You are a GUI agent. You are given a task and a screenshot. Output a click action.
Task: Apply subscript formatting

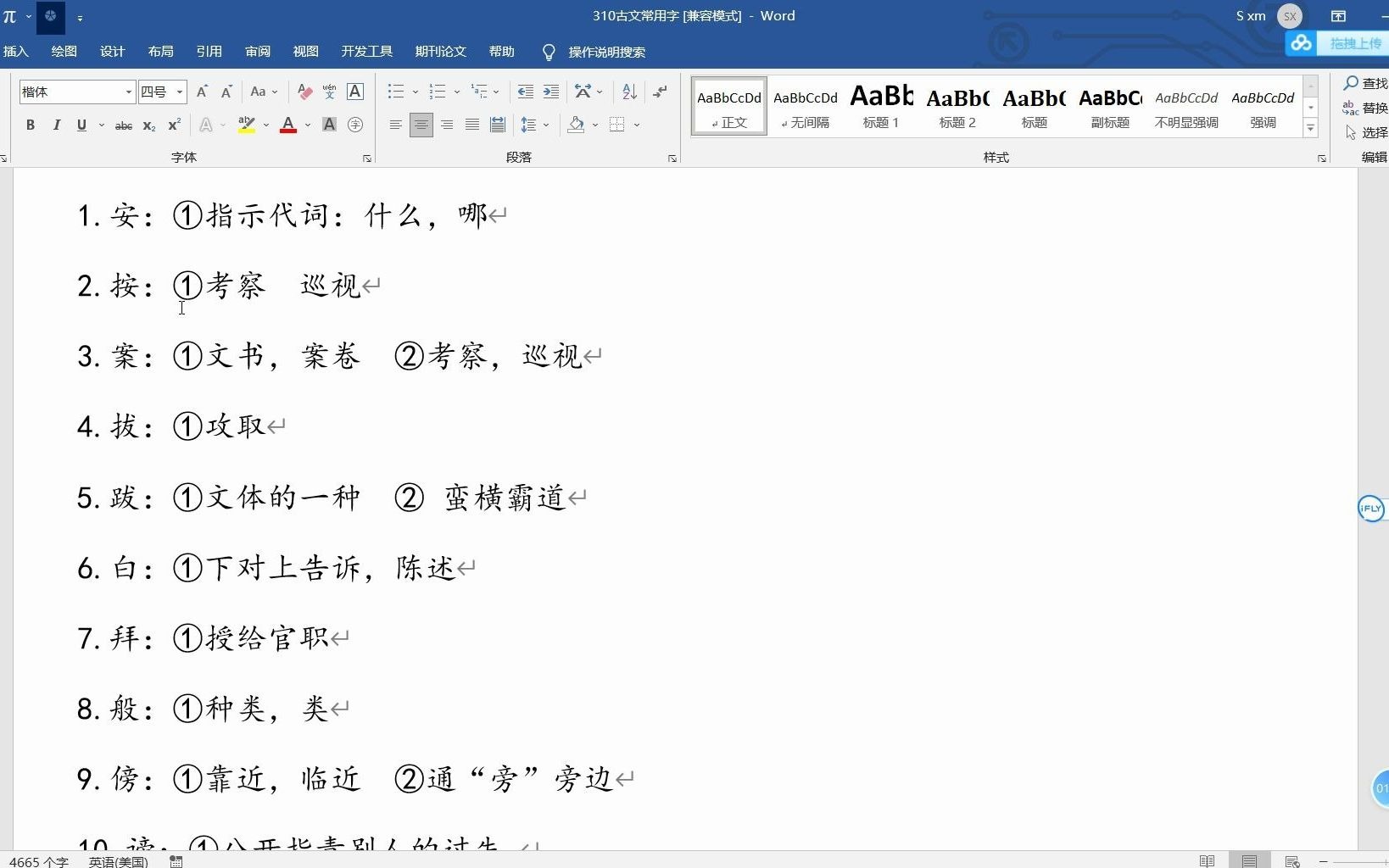[149, 125]
